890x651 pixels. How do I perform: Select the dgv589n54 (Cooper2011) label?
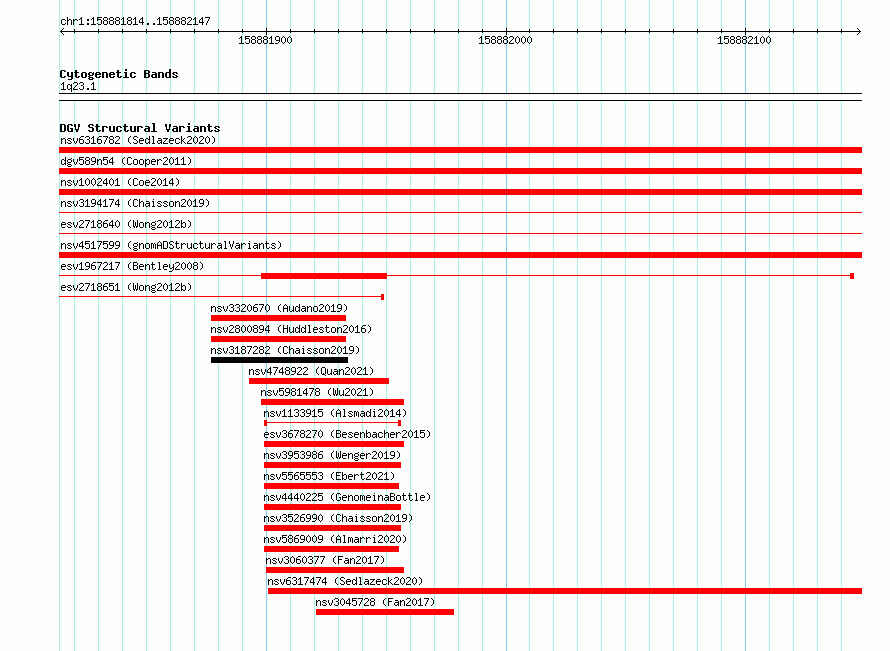[126, 161]
